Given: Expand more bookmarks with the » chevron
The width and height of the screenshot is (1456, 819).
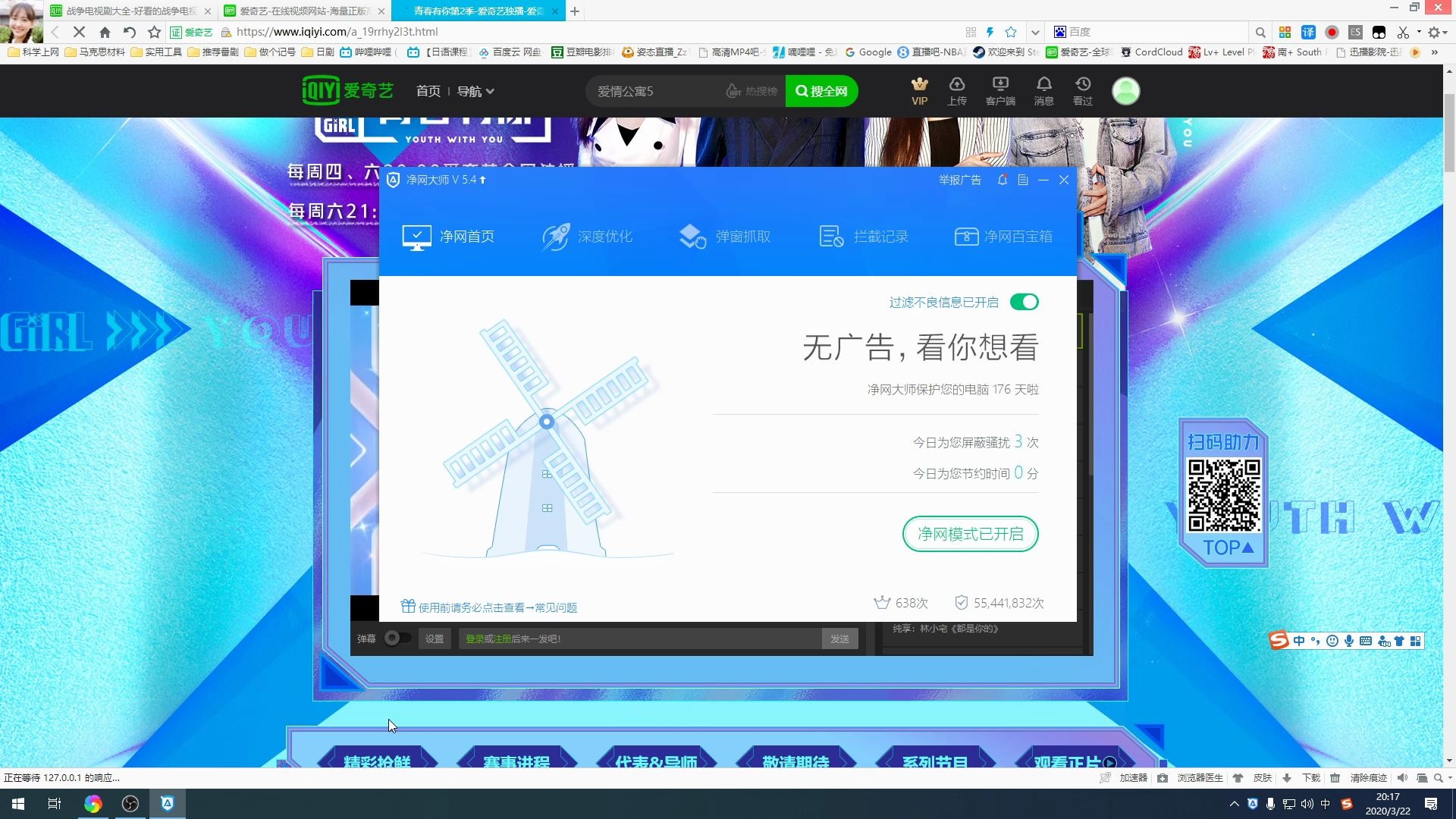Looking at the screenshot, I should [1434, 52].
